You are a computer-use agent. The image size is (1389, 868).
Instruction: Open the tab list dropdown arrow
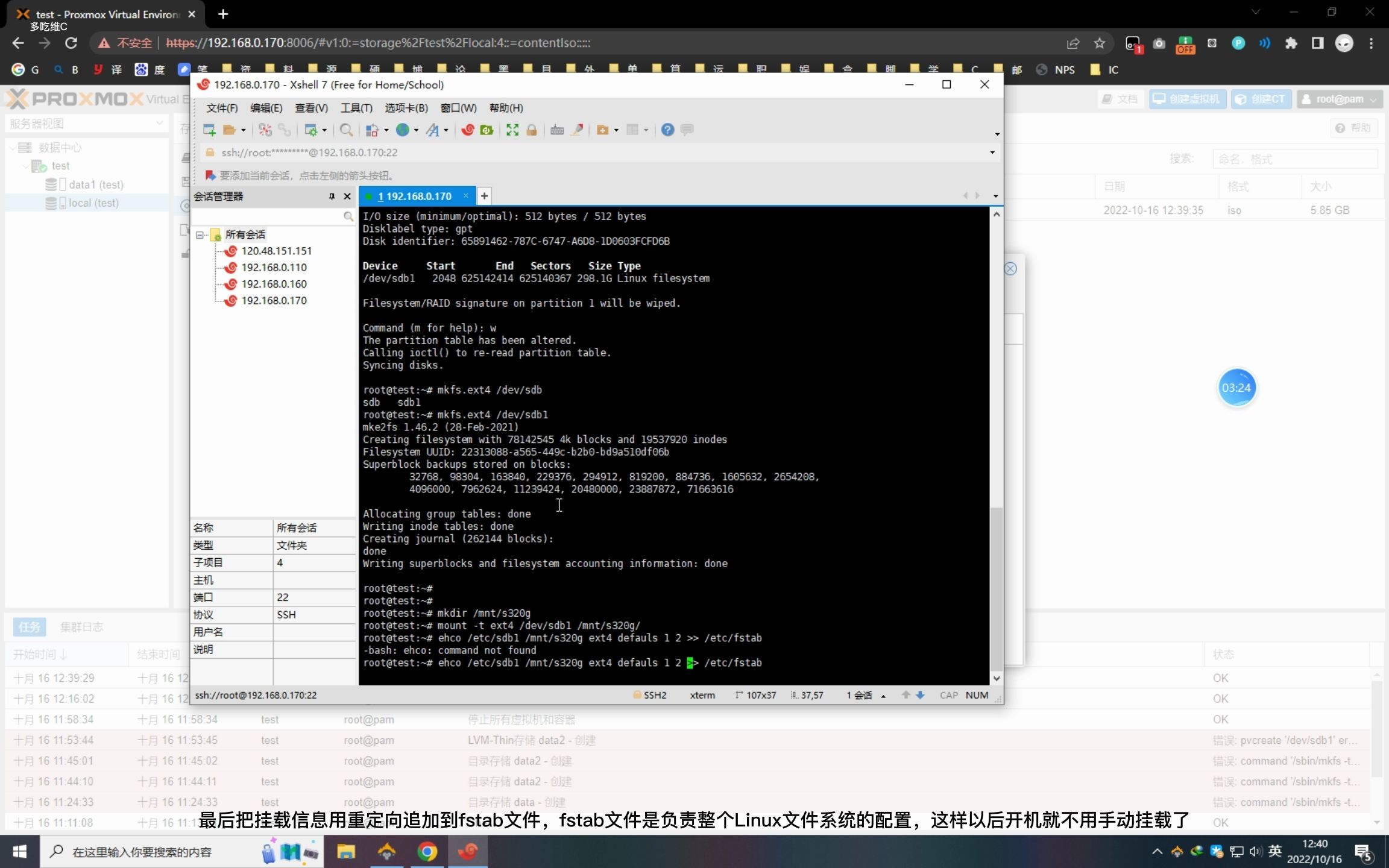point(995,196)
